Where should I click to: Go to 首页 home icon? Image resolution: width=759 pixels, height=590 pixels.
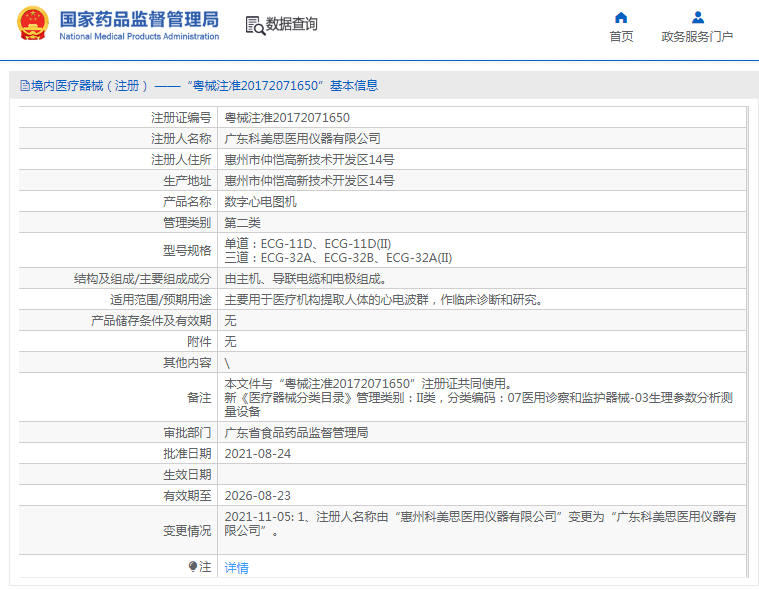pyautogui.click(x=621, y=18)
